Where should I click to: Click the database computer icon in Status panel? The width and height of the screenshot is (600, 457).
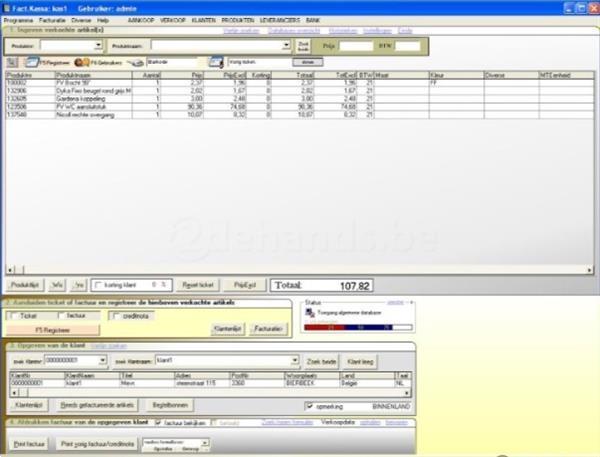tap(310, 313)
